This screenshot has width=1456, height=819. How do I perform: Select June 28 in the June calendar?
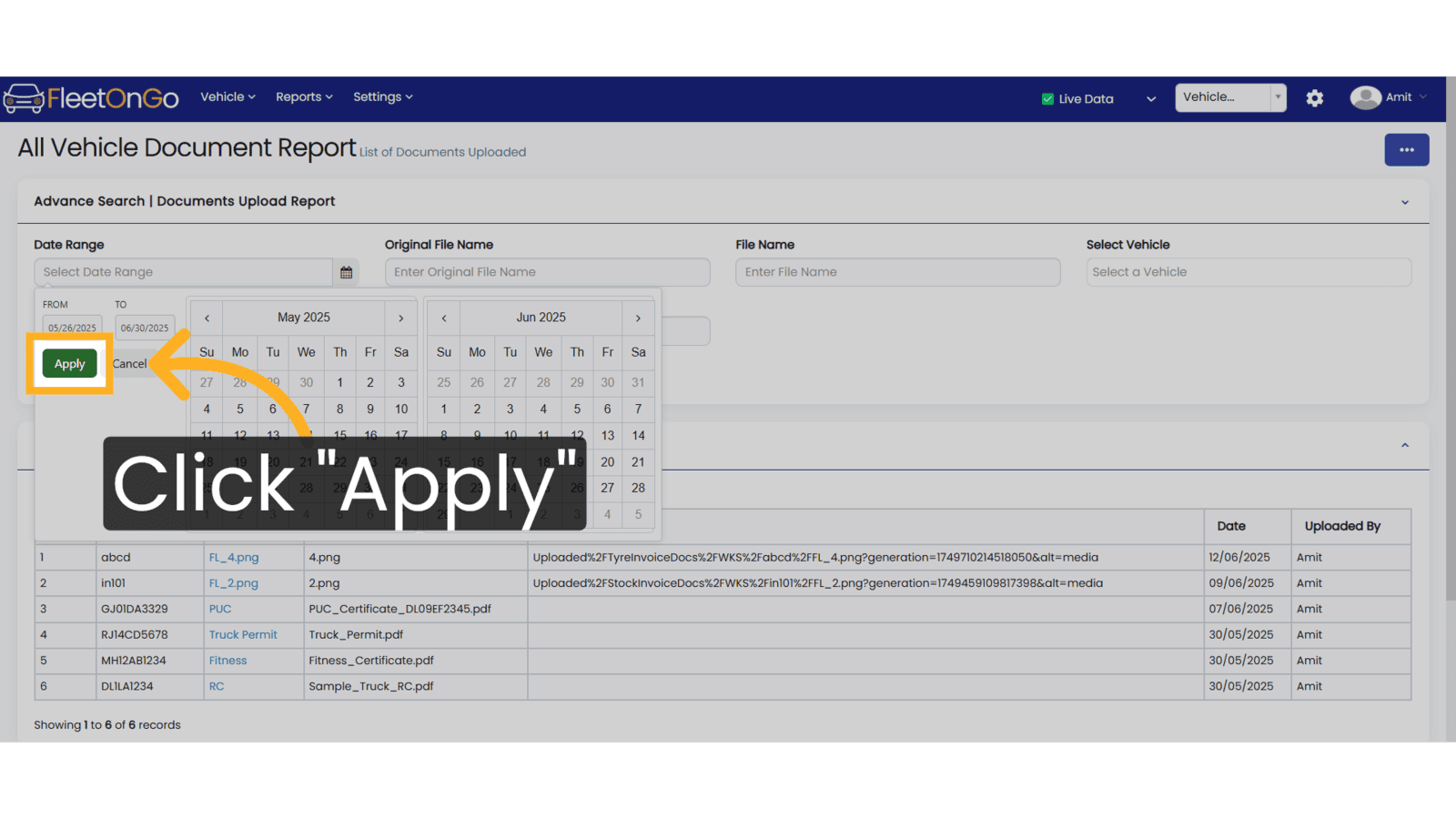638,488
